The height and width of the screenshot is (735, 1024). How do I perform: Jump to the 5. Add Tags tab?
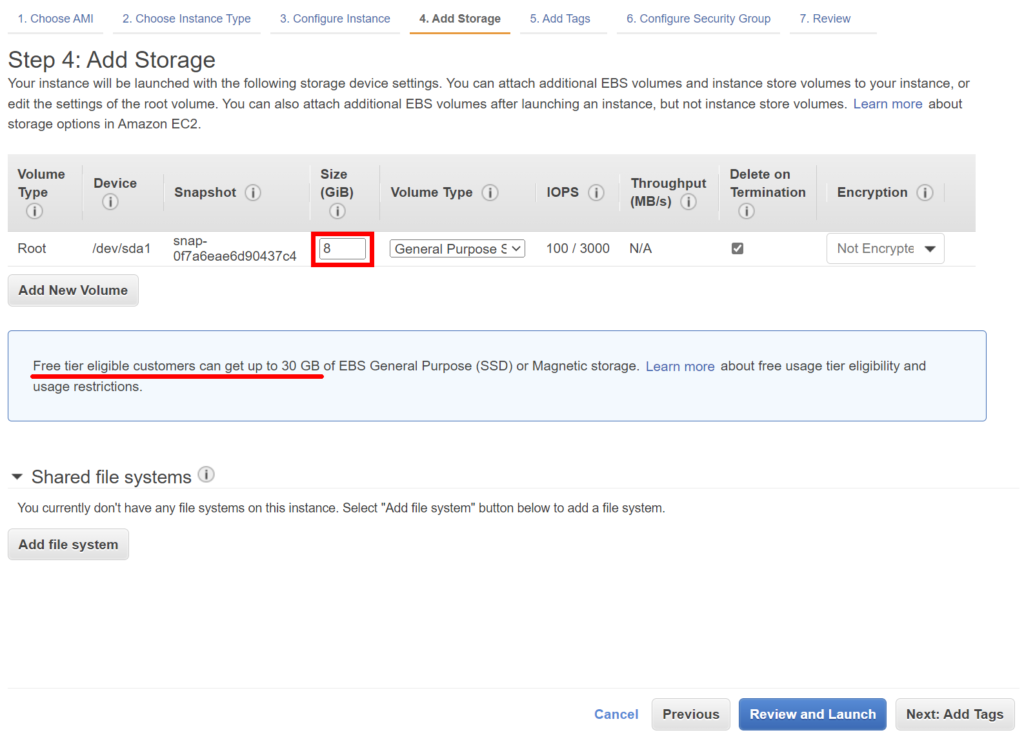[560, 19]
